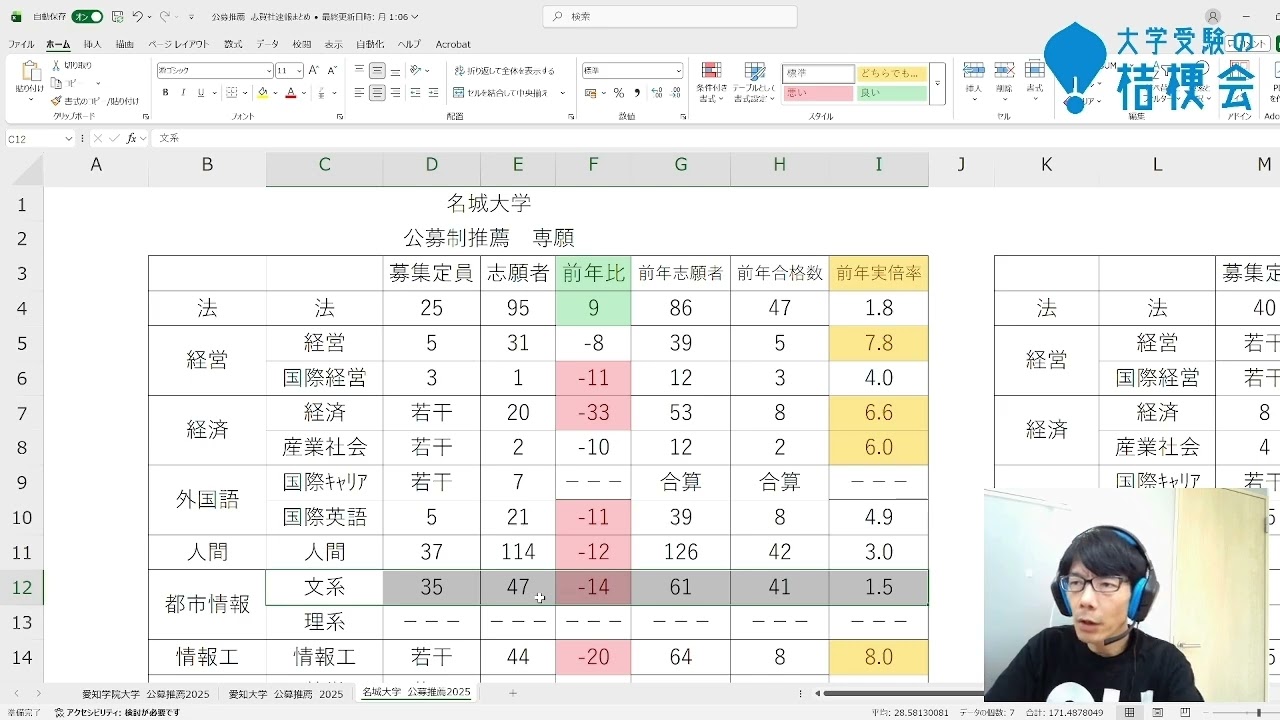The image size is (1280, 720).
Task: Toggle align text left
Action: [x=359, y=93]
